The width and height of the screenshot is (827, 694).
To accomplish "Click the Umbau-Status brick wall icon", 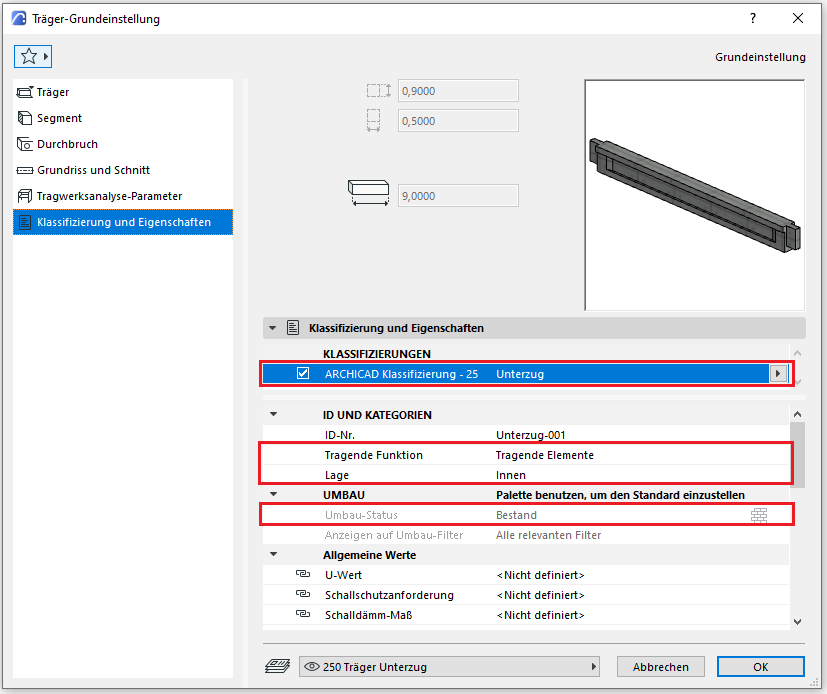I will coord(759,515).
